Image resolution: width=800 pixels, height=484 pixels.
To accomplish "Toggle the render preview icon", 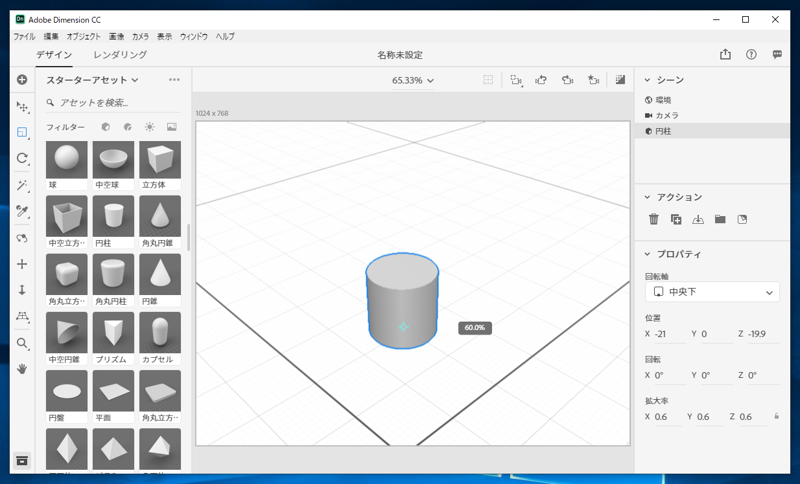I will tap(620, 80).
